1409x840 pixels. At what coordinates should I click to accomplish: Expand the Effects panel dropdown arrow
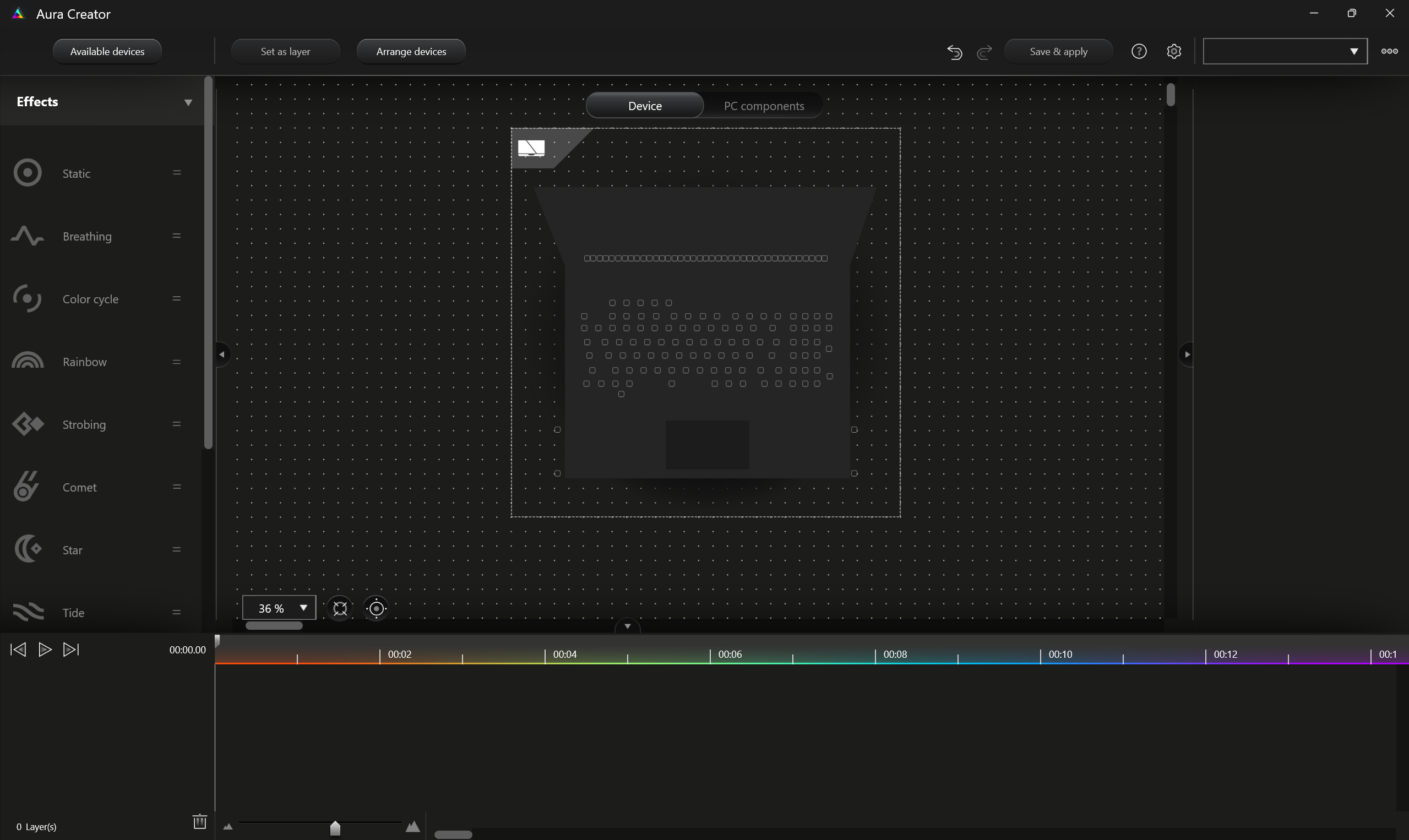point(188,102)
